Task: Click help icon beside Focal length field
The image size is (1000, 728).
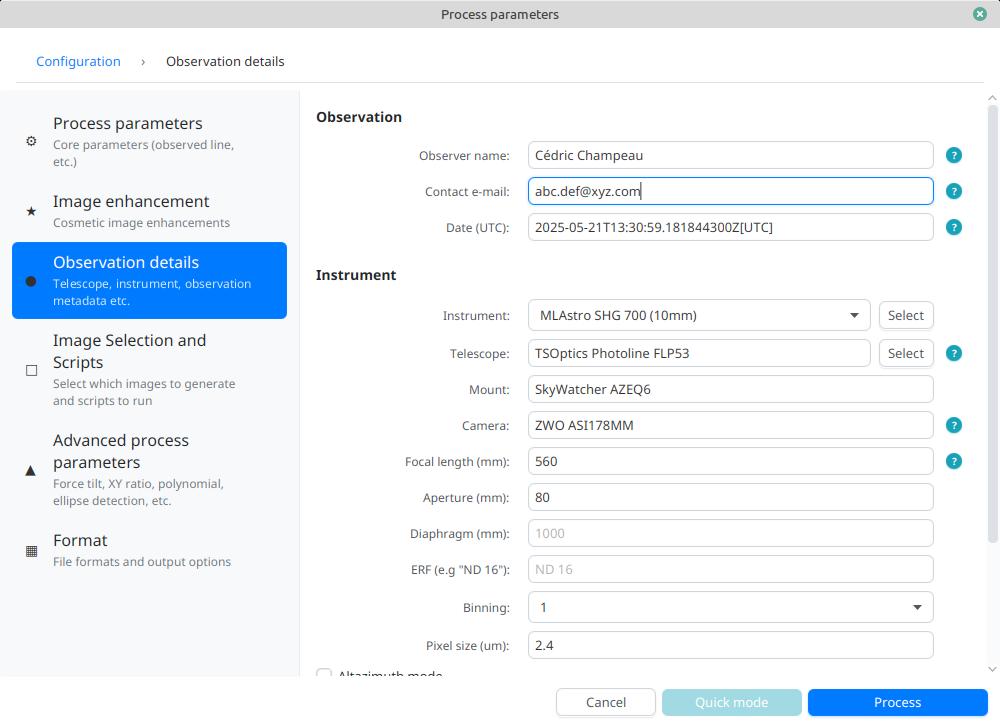Action: [954, 461]
